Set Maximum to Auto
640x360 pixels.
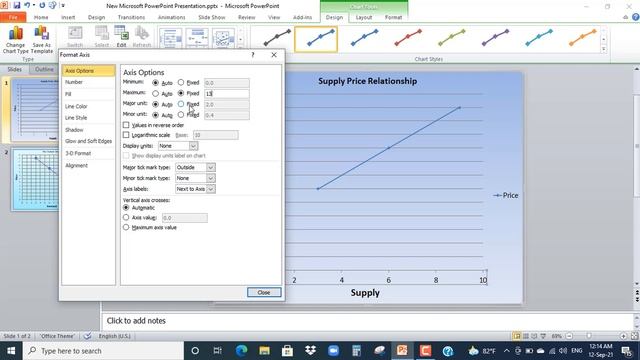(156, 93)
